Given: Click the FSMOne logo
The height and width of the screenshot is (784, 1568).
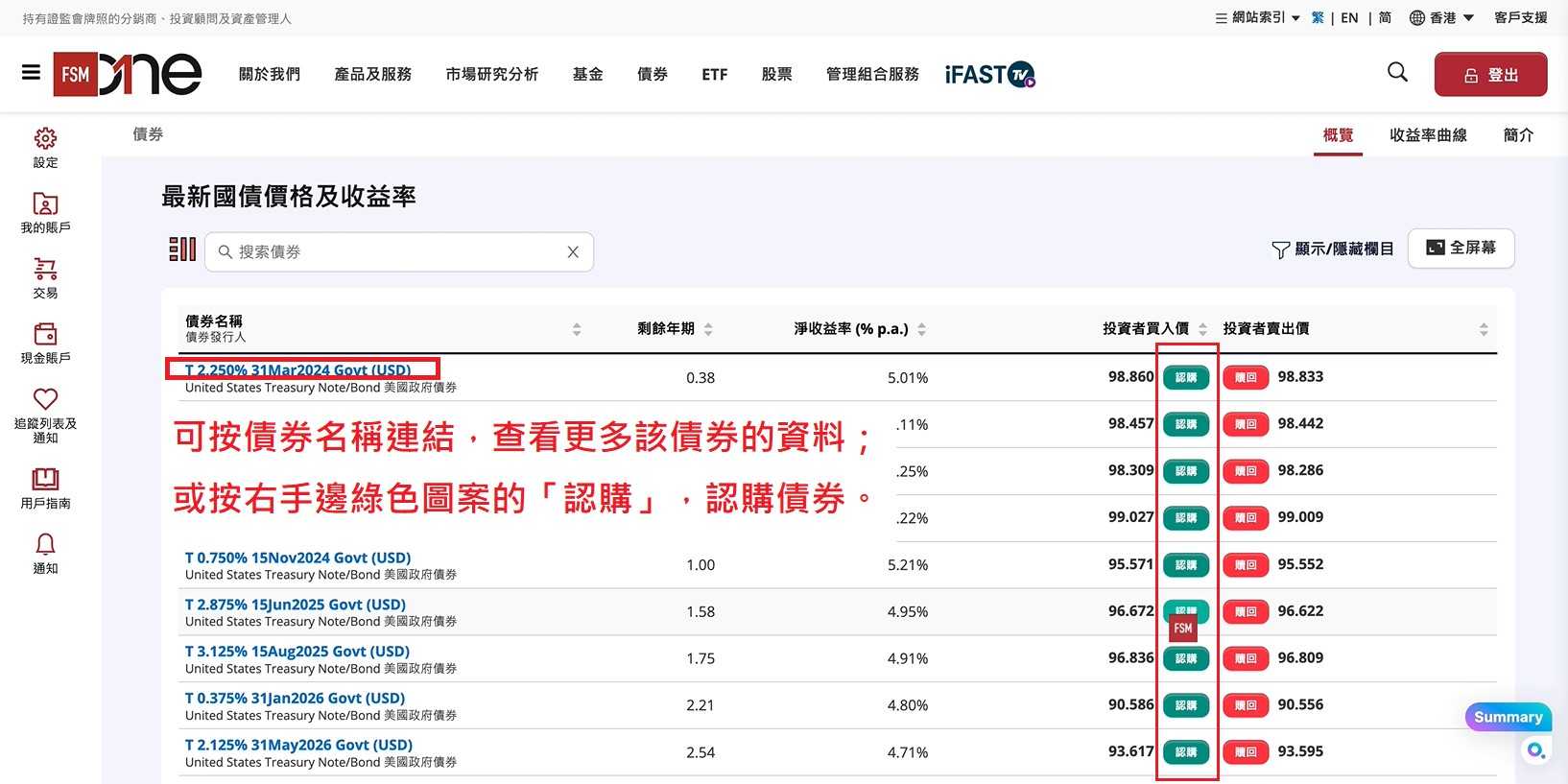Looking at the screenshot, I should point(127,74).
